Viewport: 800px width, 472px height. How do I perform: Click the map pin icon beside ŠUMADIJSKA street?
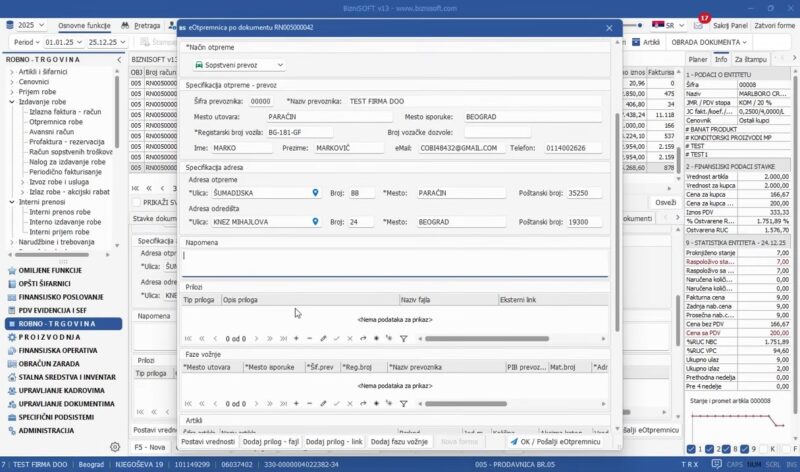coord(316,192)
